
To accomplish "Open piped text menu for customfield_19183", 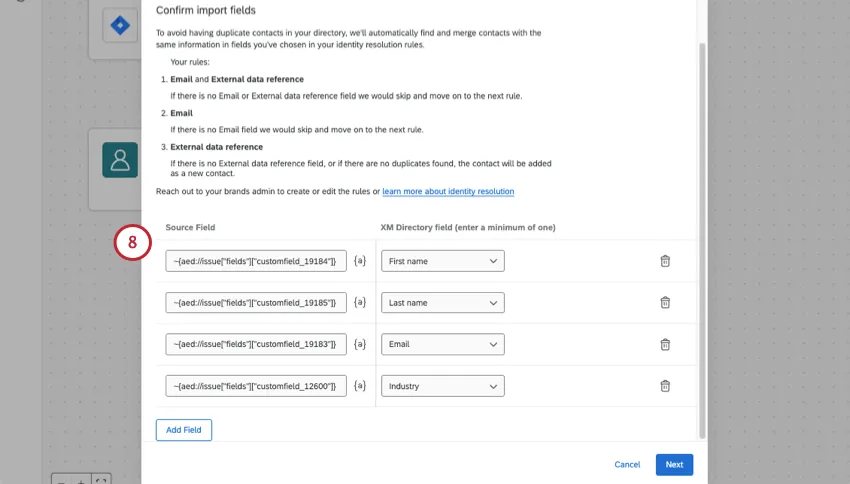I will (360, 344).
